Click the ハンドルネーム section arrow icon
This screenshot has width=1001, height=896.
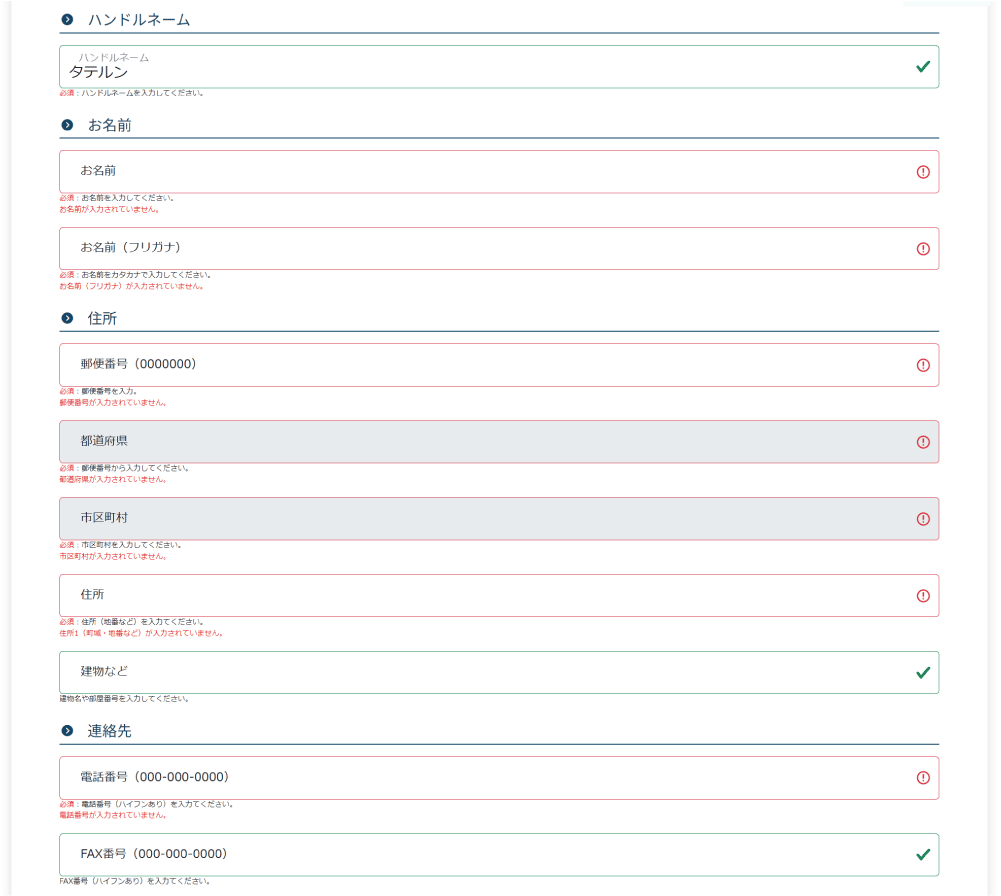point(67,20)
